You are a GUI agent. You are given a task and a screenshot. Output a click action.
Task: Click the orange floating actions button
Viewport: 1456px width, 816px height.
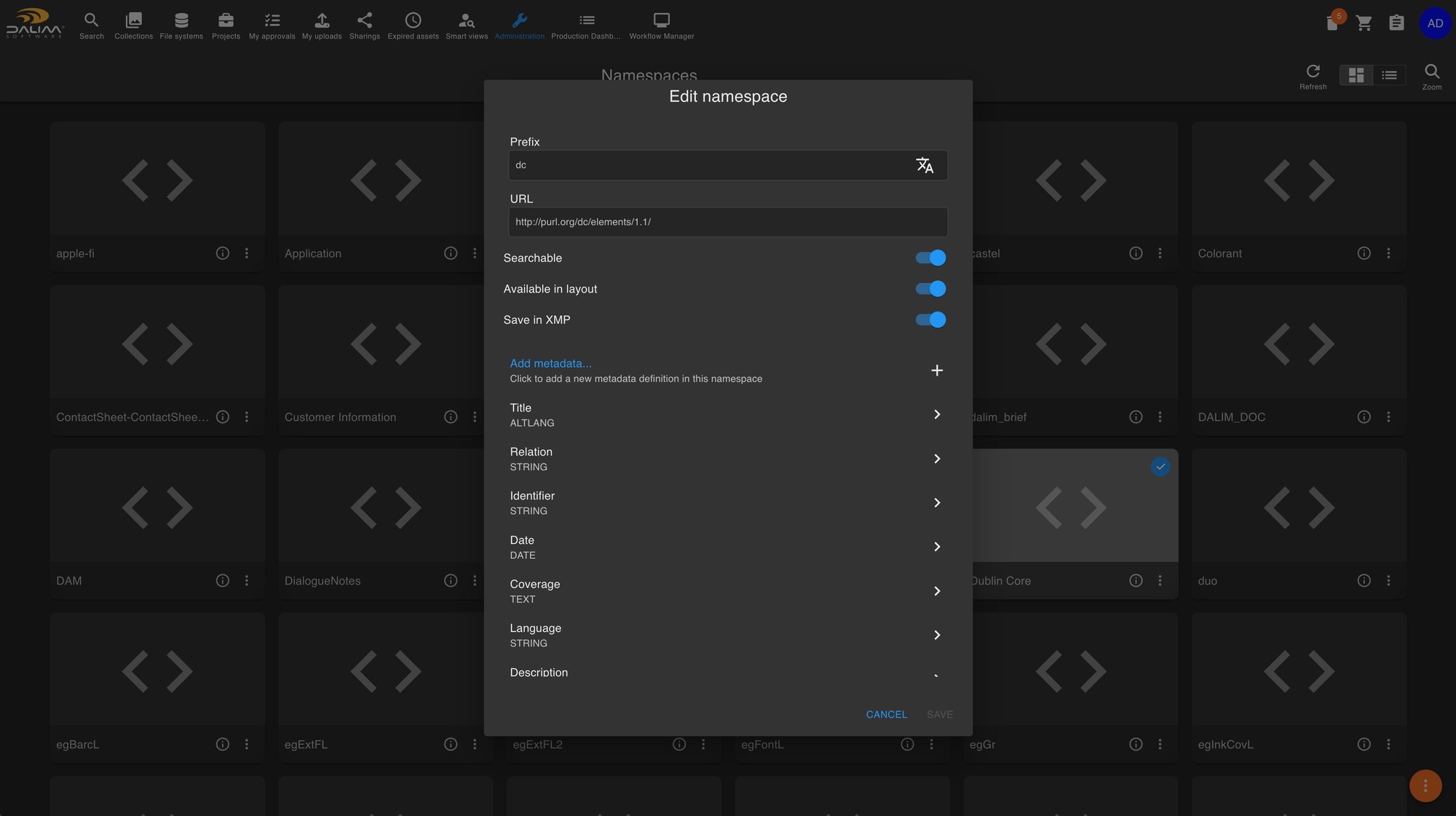click(x=1425, y=786)
